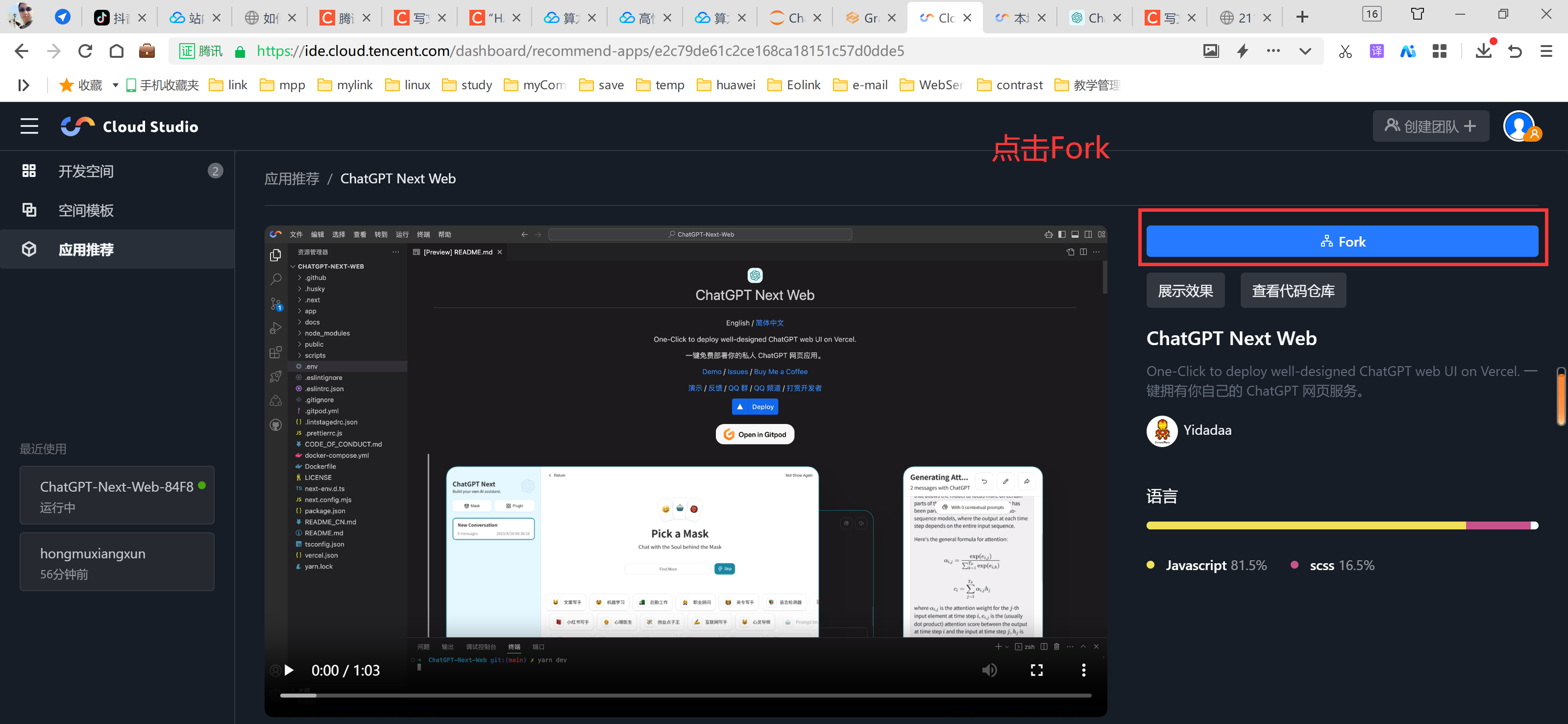Image resolution: width=1568 pixels, height=724 pixels.
Task: Open the 展示效果 button
Action: click(1185, 291)
